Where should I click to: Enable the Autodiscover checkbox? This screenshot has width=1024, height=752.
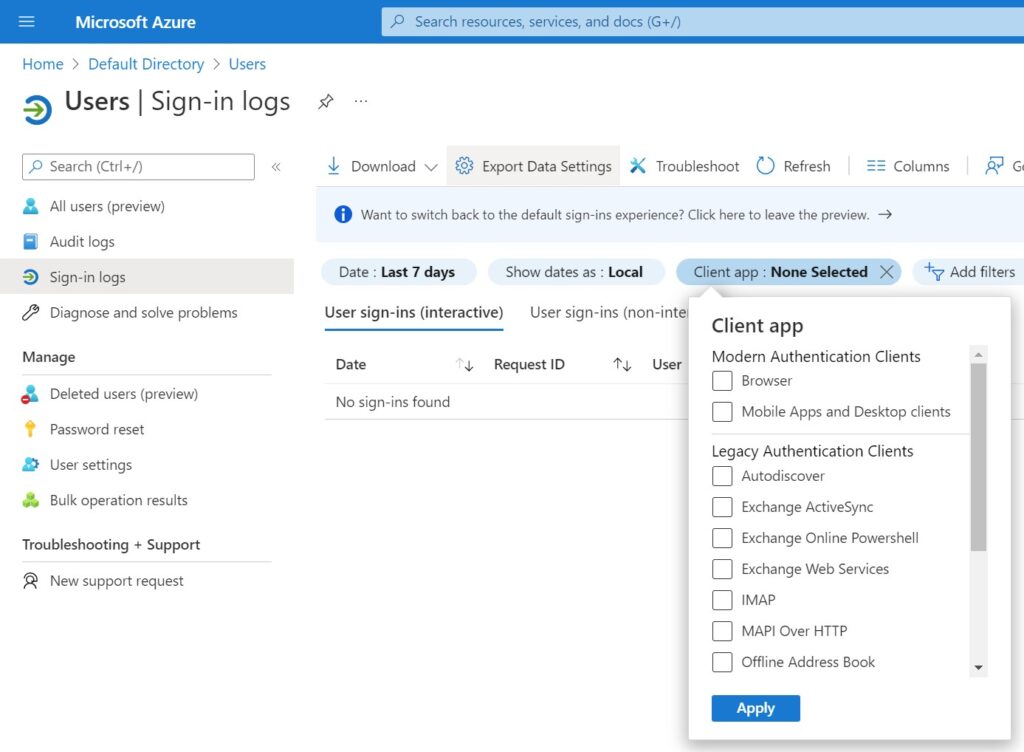tap(722, 476)
